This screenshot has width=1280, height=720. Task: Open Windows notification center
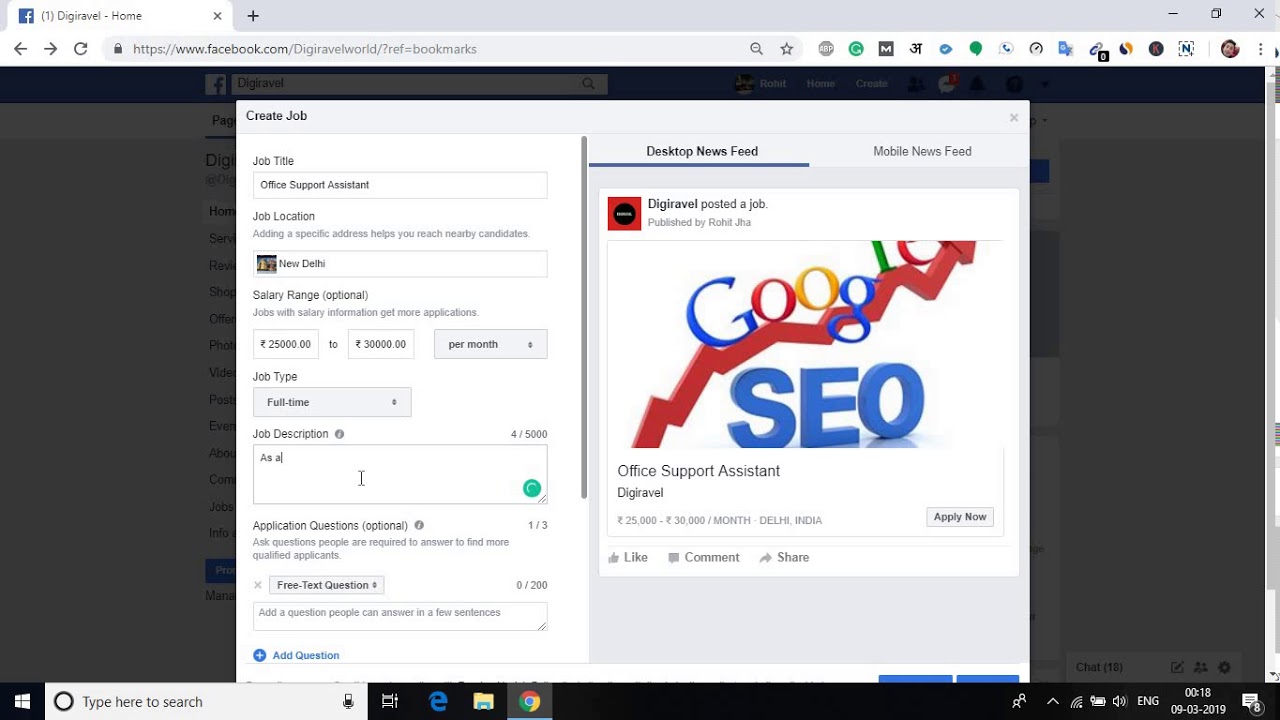click(x=1251, y=701)
